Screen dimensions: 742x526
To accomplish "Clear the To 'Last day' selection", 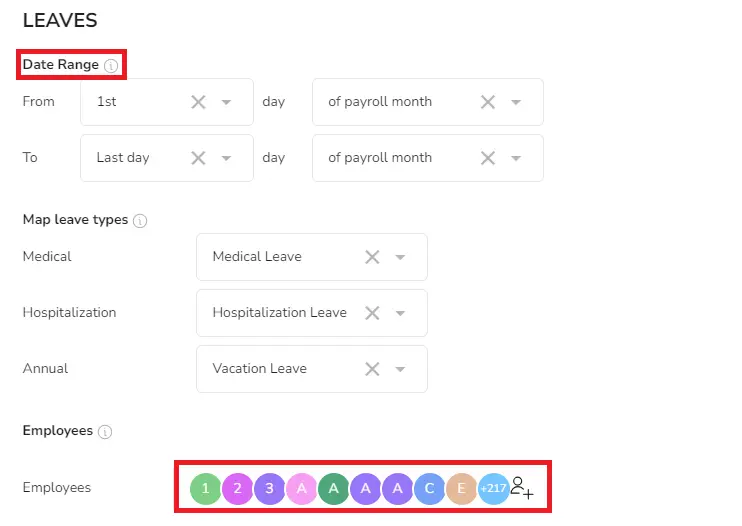I will [198, 158].
